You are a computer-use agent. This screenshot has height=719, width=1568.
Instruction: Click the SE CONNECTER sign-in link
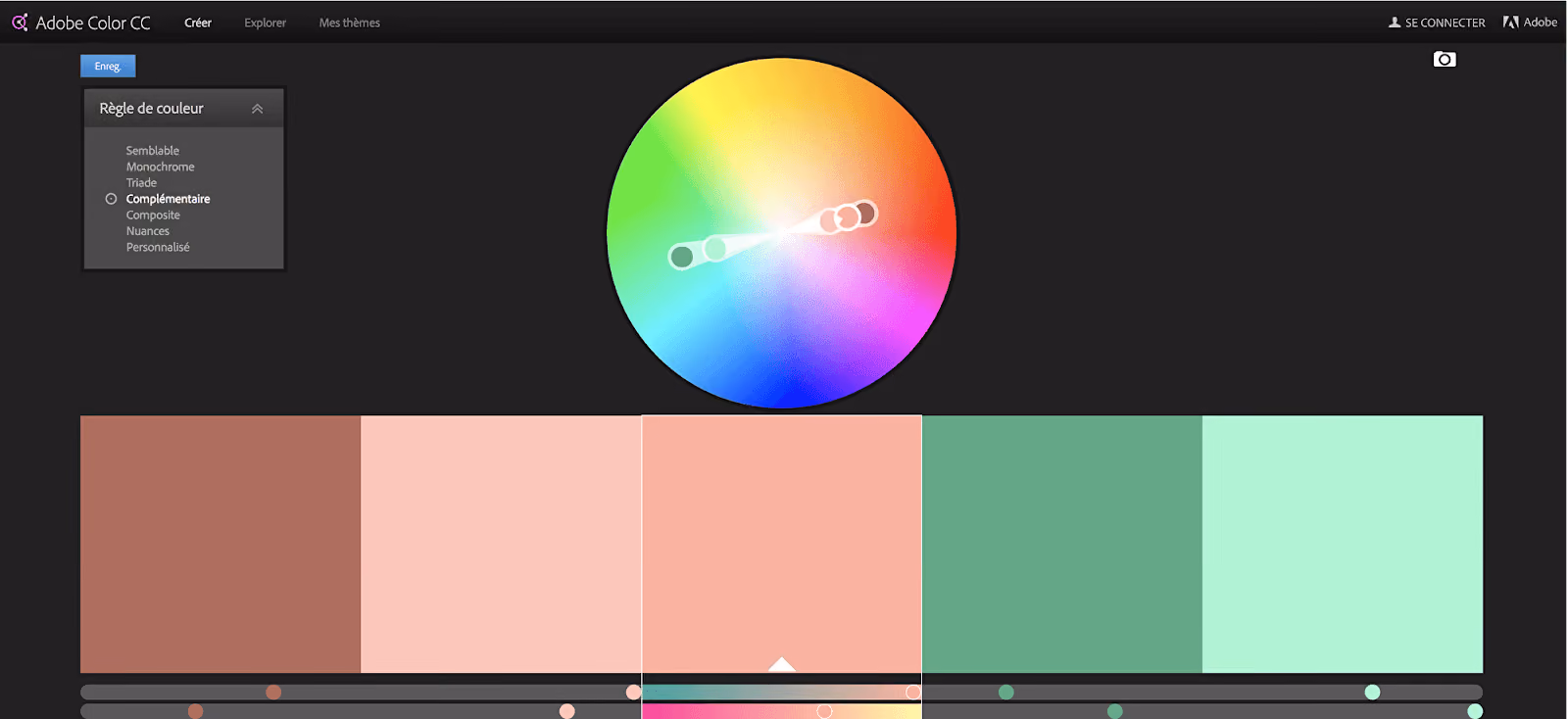coord(1445,23)
